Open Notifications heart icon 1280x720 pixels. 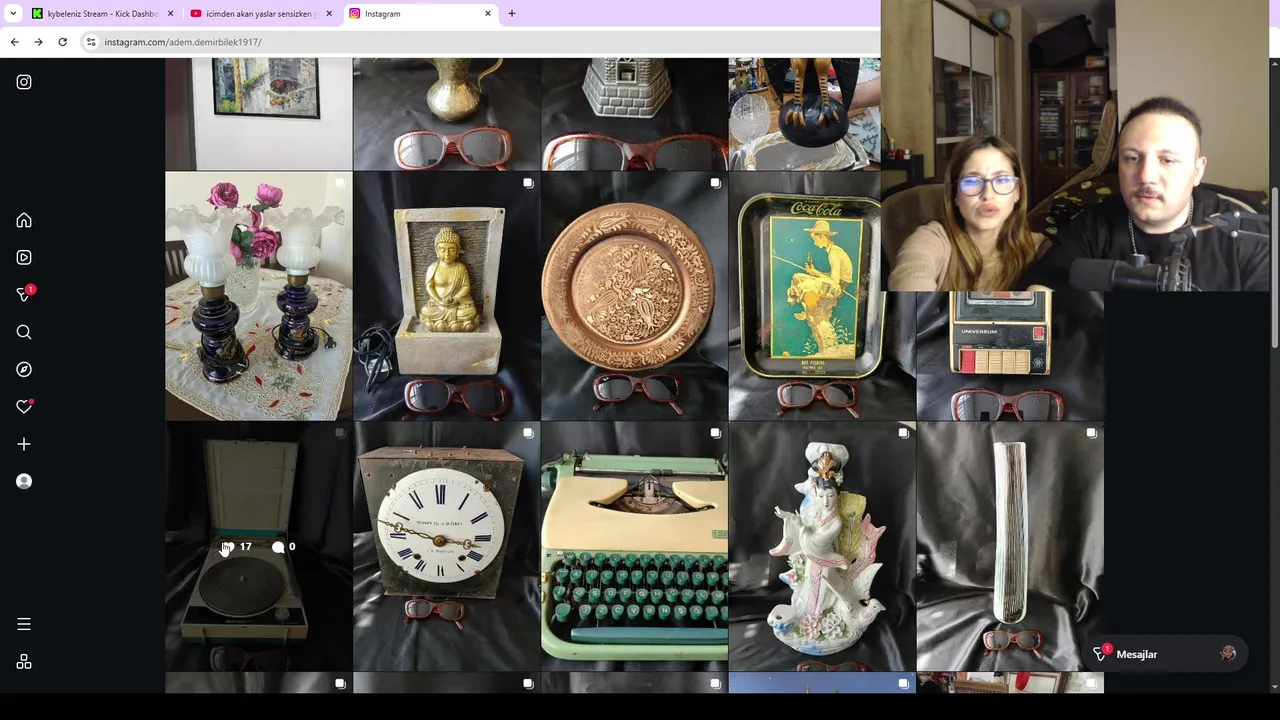[x=24, y=407]
